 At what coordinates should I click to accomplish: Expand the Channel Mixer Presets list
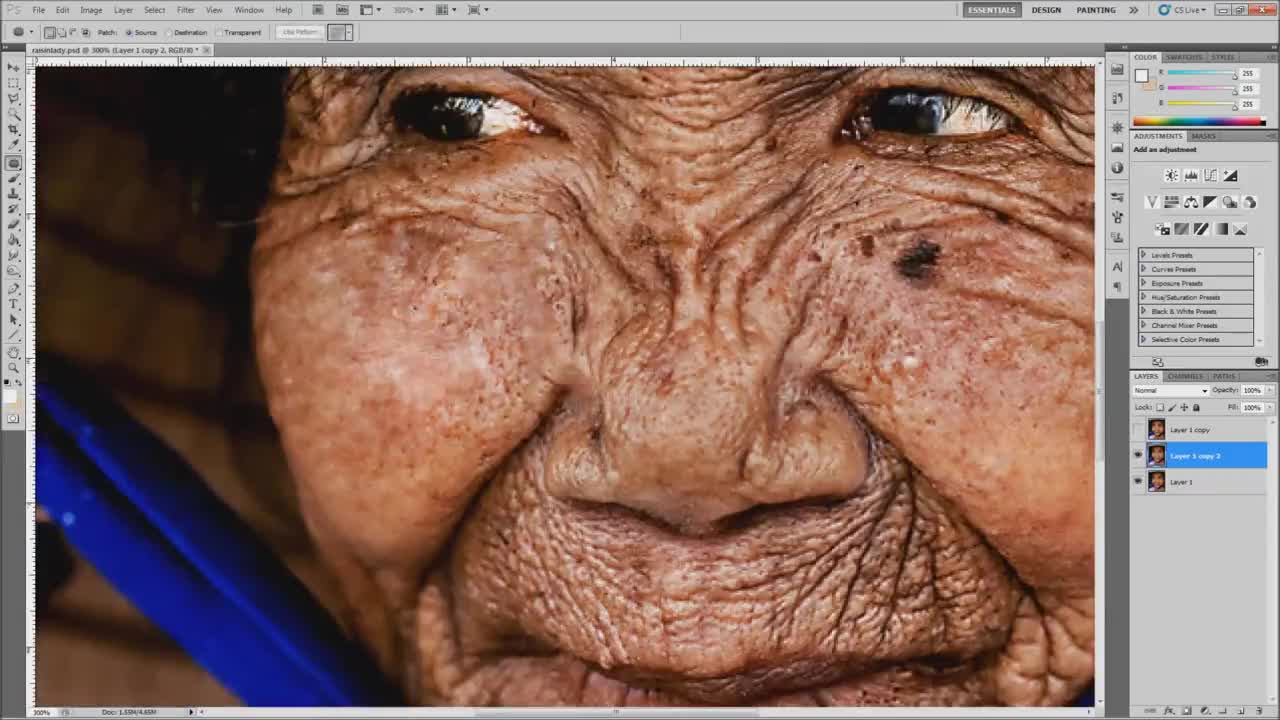1143,325
